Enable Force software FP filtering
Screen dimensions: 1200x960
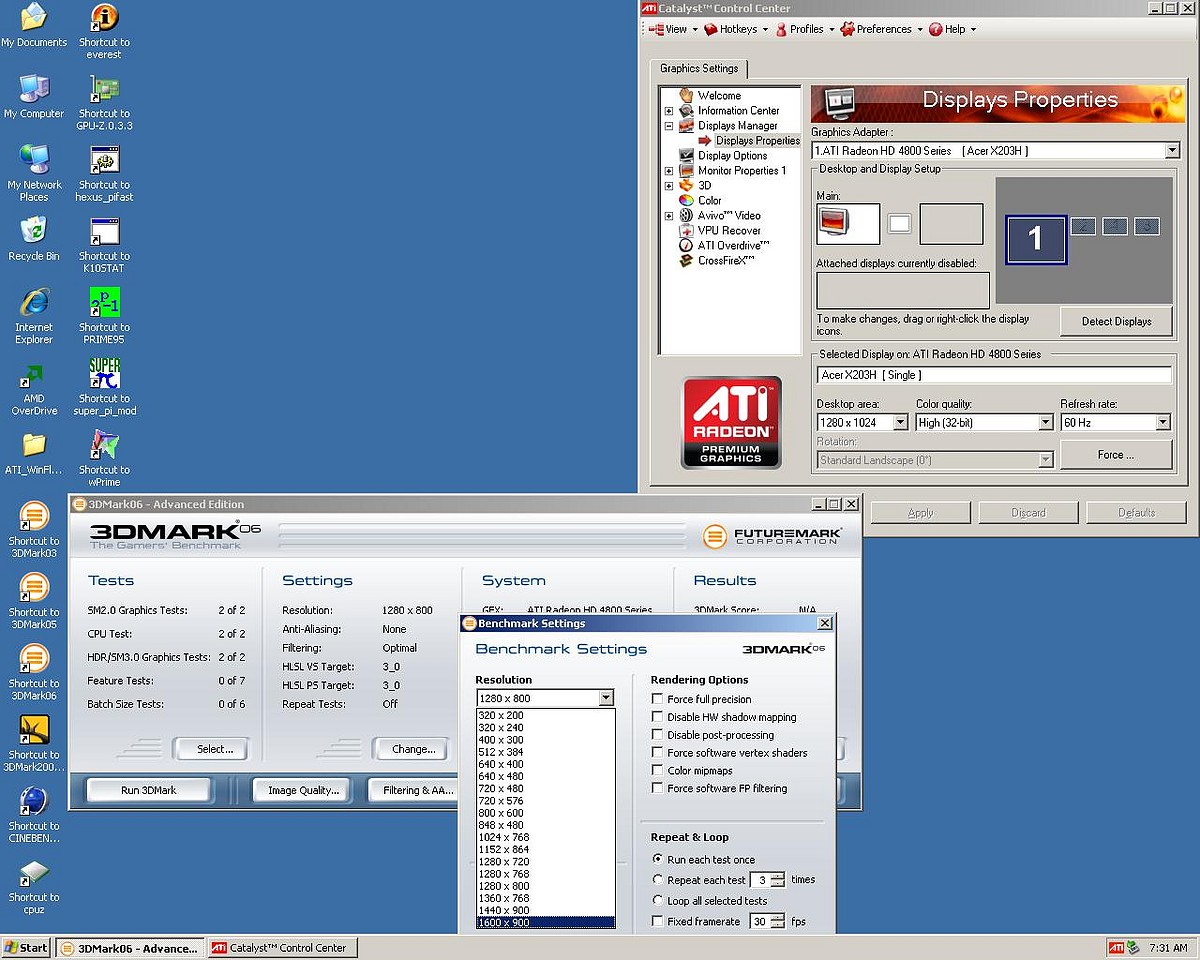coord(657,789)
